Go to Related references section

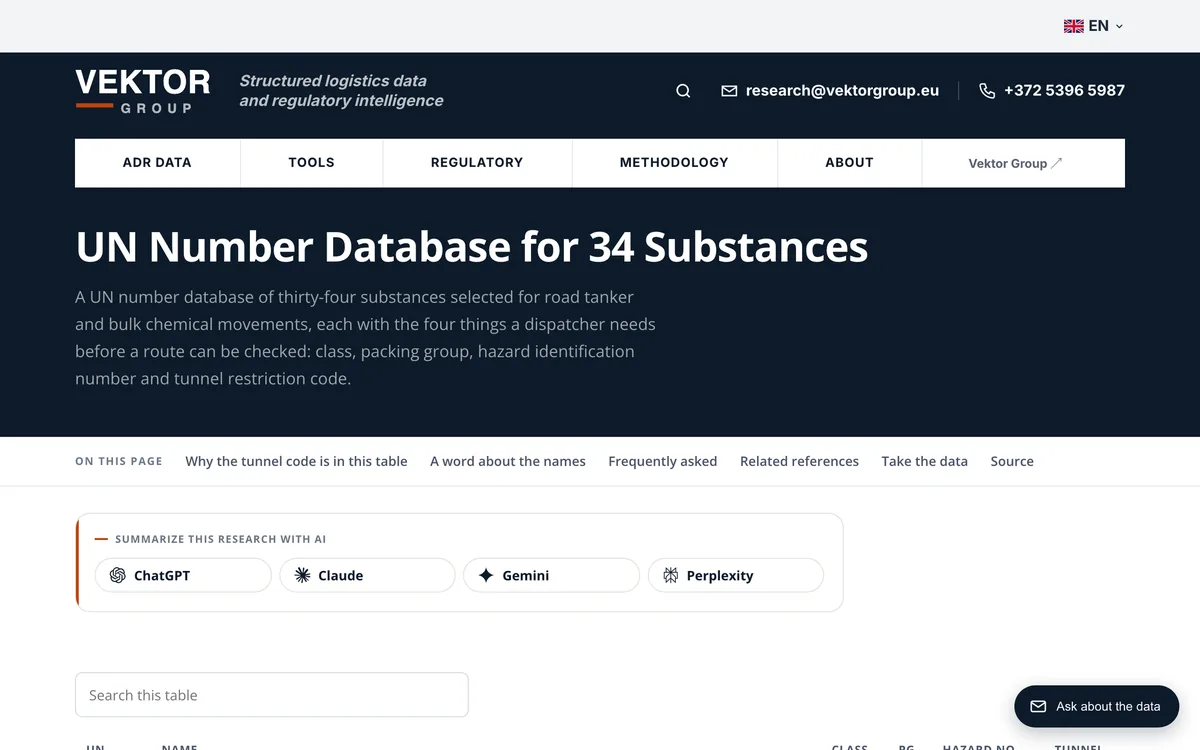799,461
